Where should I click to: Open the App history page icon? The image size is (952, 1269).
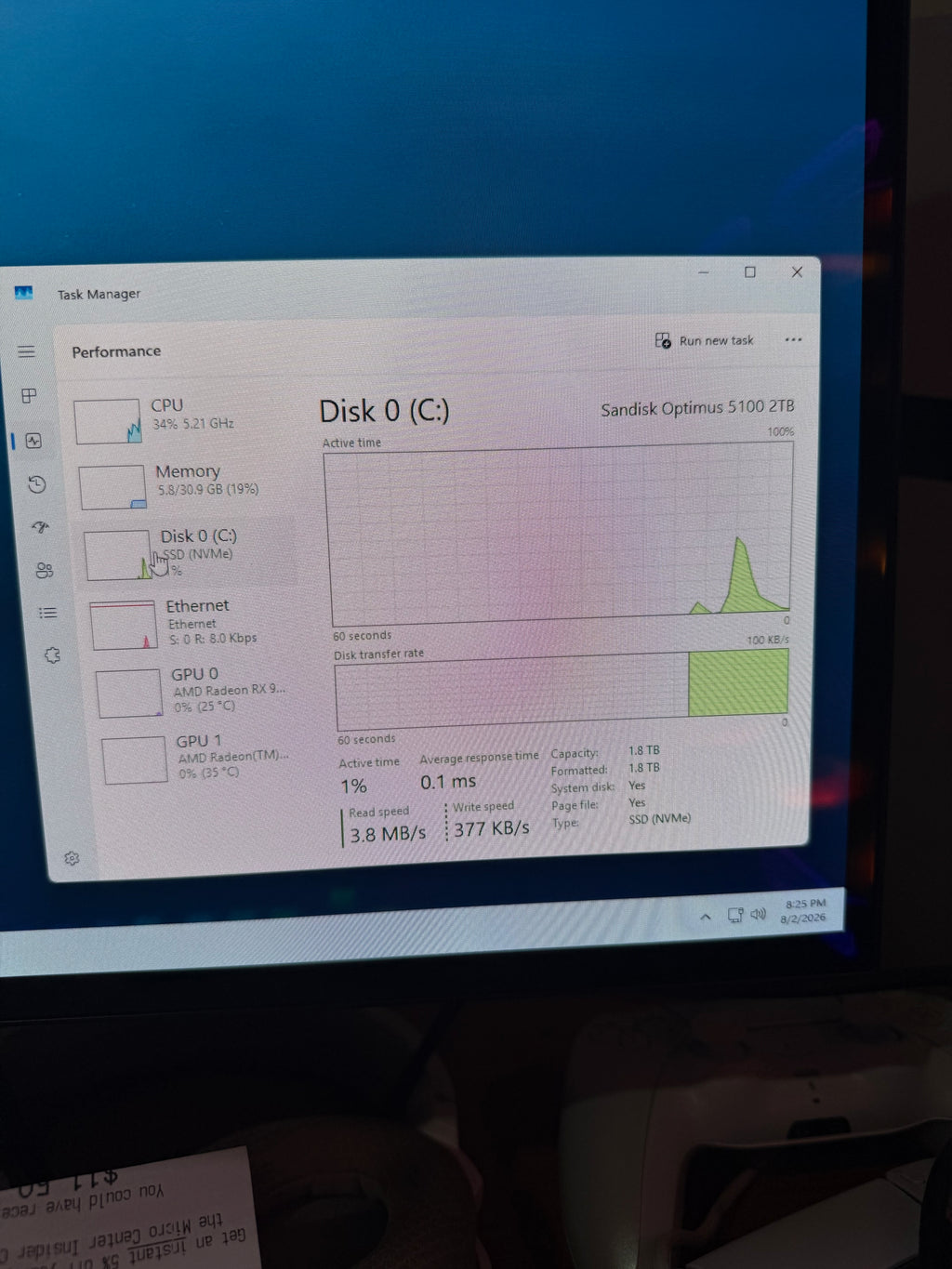click(x=36, y=484)
